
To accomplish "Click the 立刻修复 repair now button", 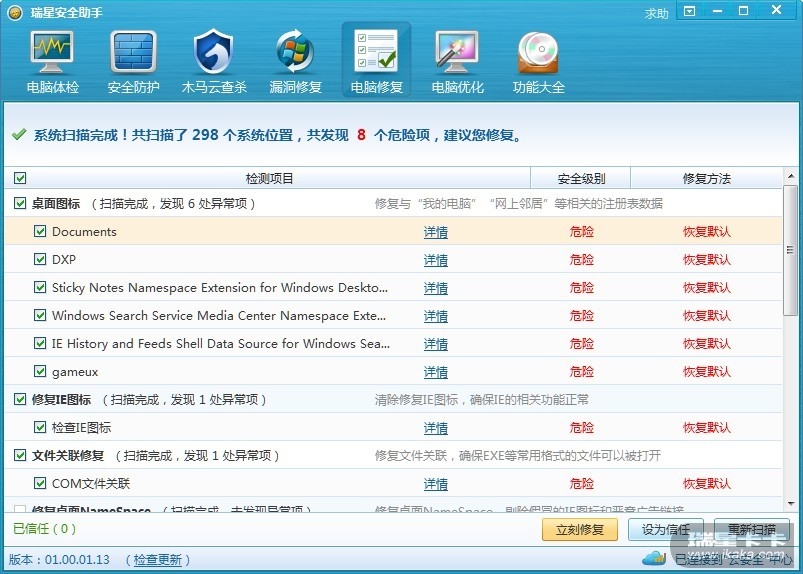I will (580, 529).
